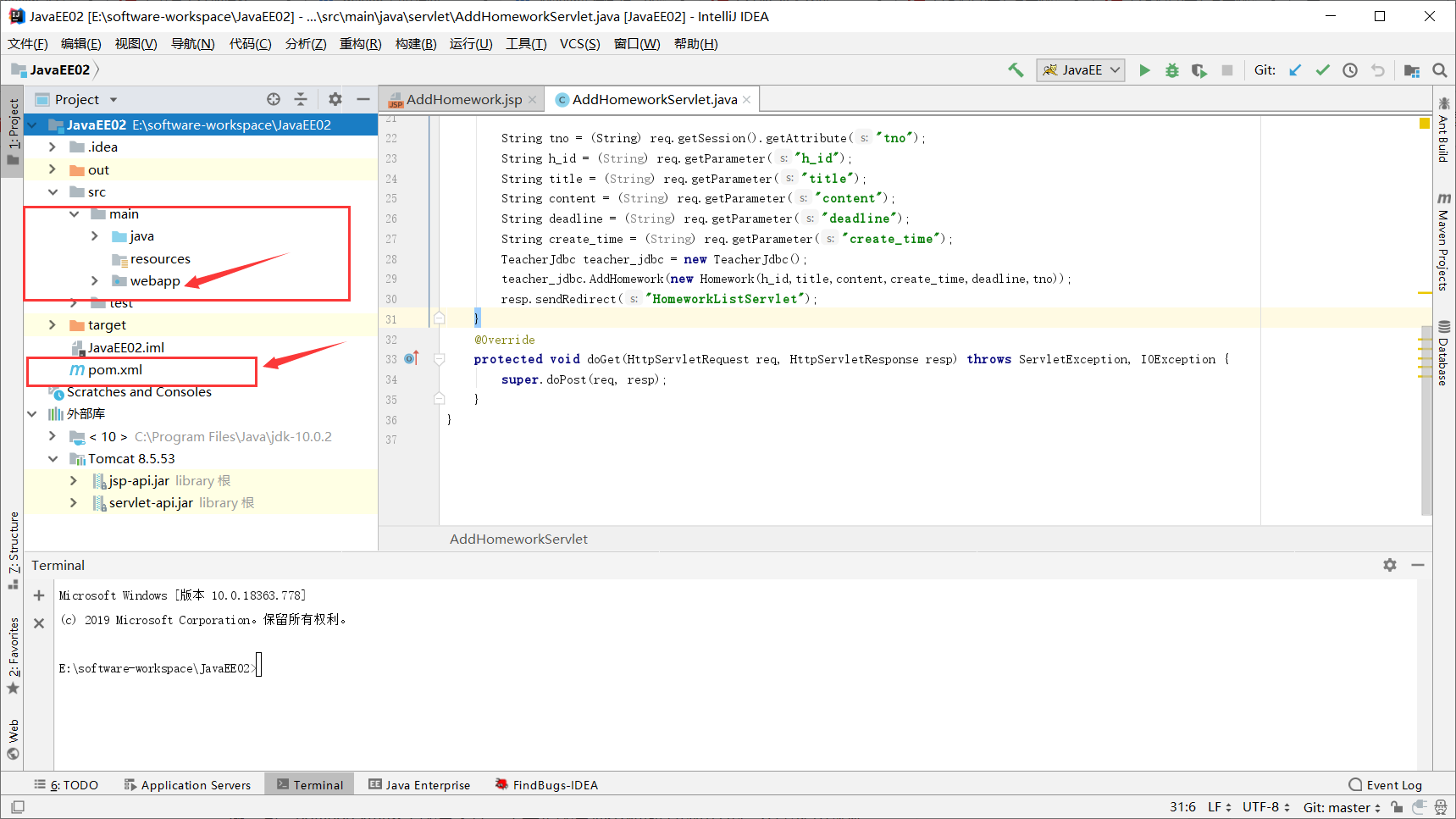Expand the target folder

tap(53, 325)
